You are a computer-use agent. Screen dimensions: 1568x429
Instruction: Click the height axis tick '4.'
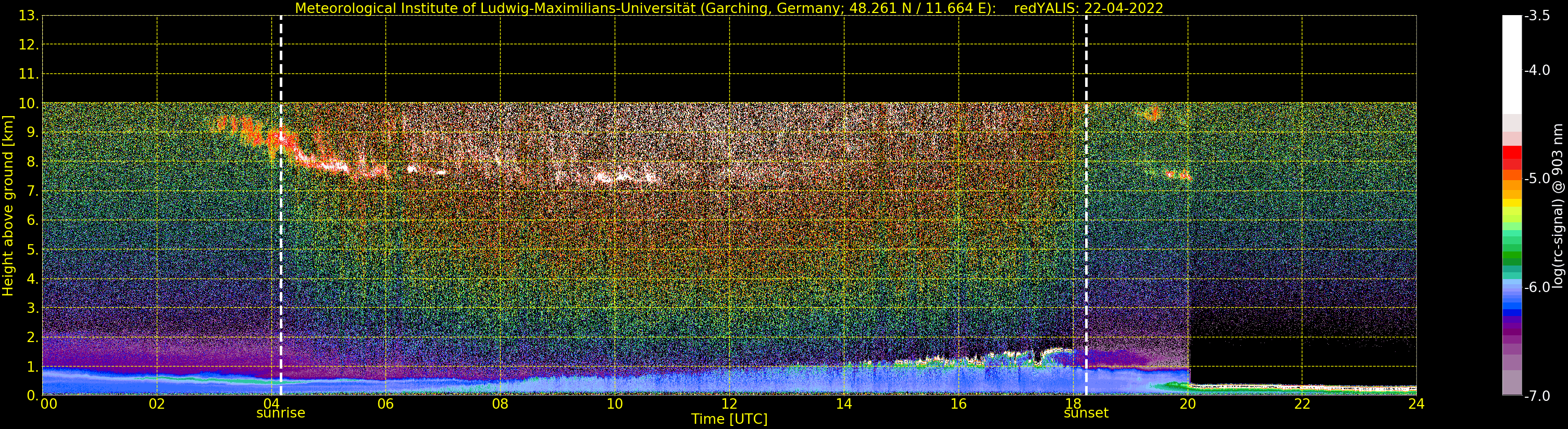click(32, 279)
